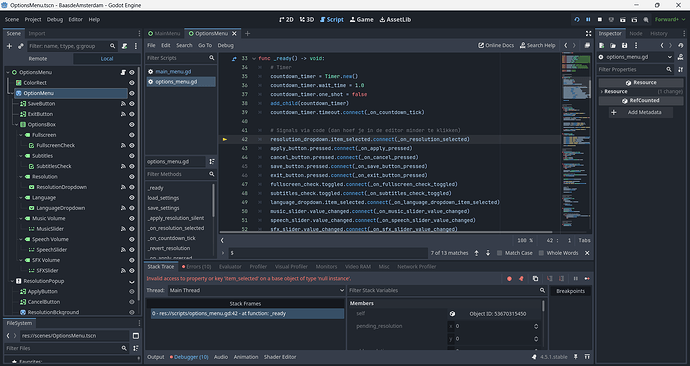The height and width of the screenshot is (366, 690).
Task: Stop the running project
Action: click(x=599, y=19)
